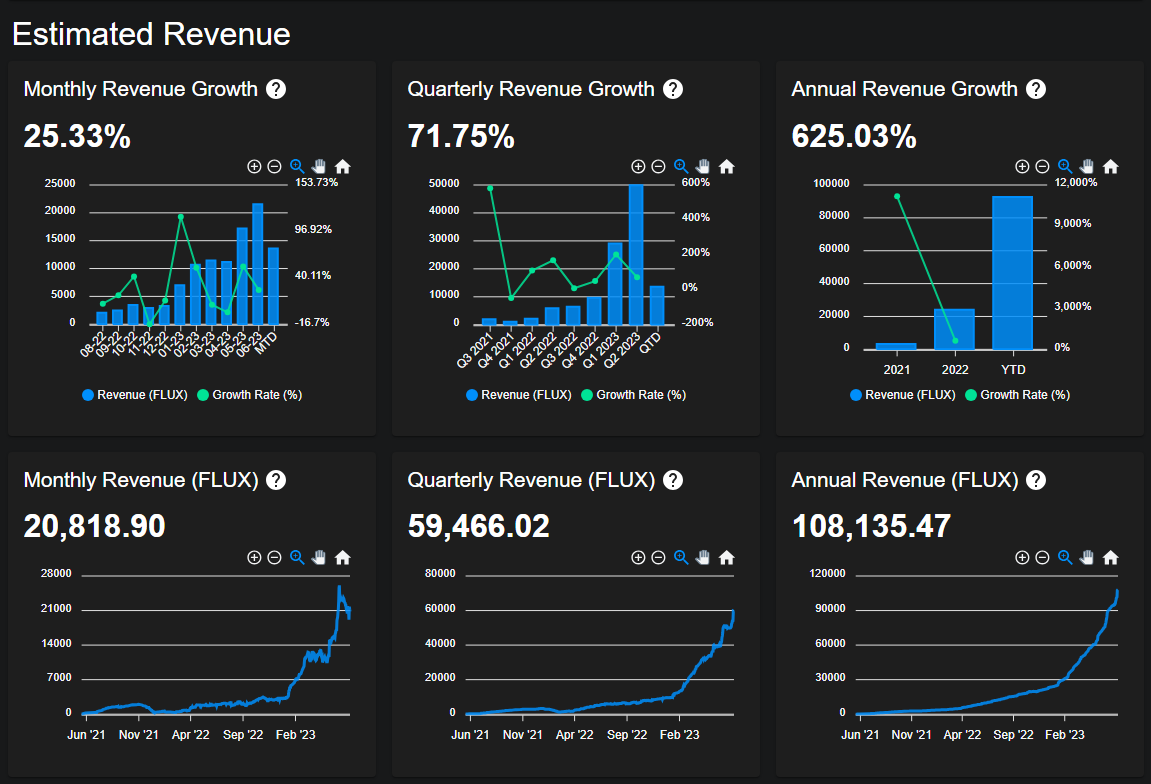Reset the Monthly Revenue Growth chart with the home icon
This screenshot has width=1151, height=784.
click(343, 167)
